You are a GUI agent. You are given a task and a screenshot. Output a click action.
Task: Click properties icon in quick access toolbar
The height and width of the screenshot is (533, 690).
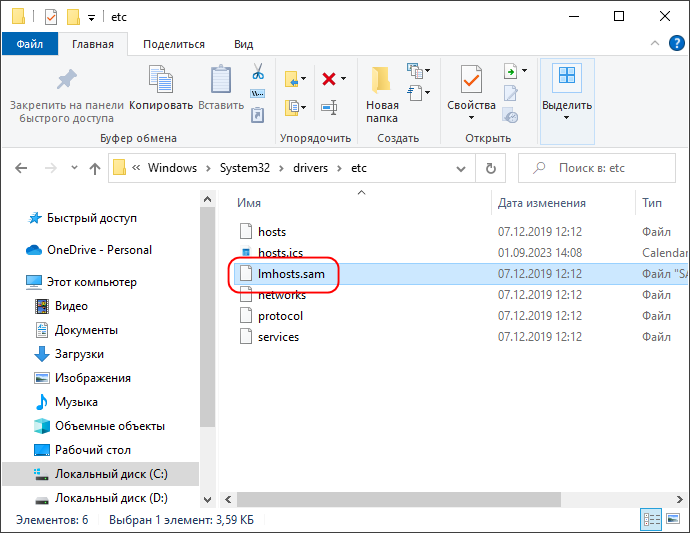point(51,17)
